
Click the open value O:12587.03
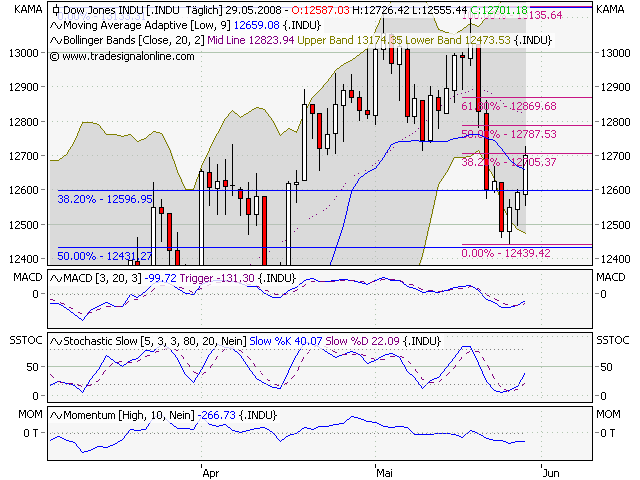pos(320,10)
